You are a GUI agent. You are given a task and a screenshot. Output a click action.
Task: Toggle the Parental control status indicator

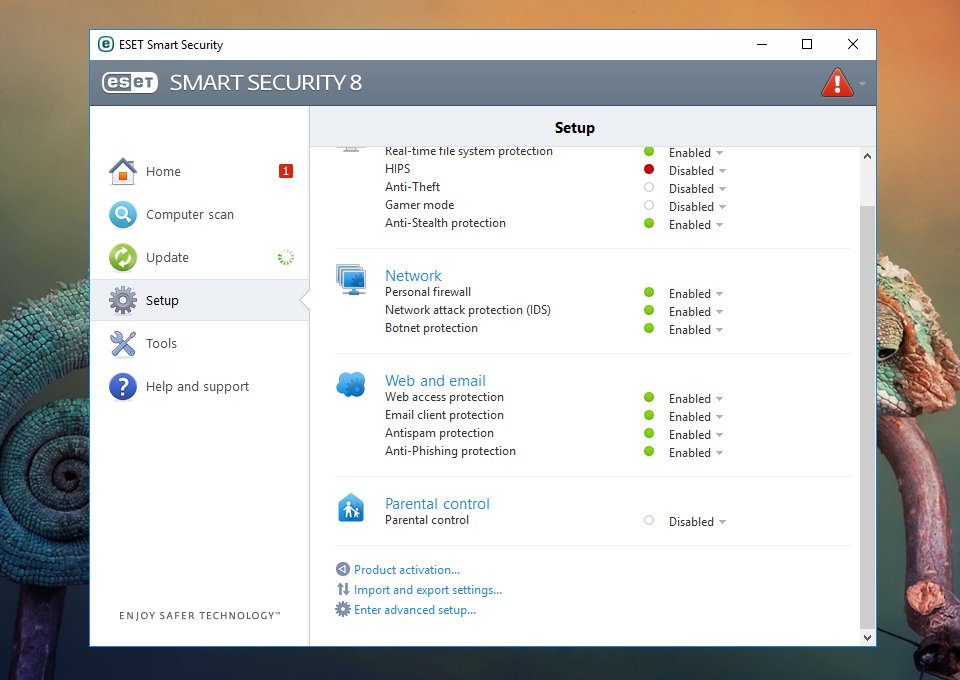pyautogui.click(x=649, y=520)
